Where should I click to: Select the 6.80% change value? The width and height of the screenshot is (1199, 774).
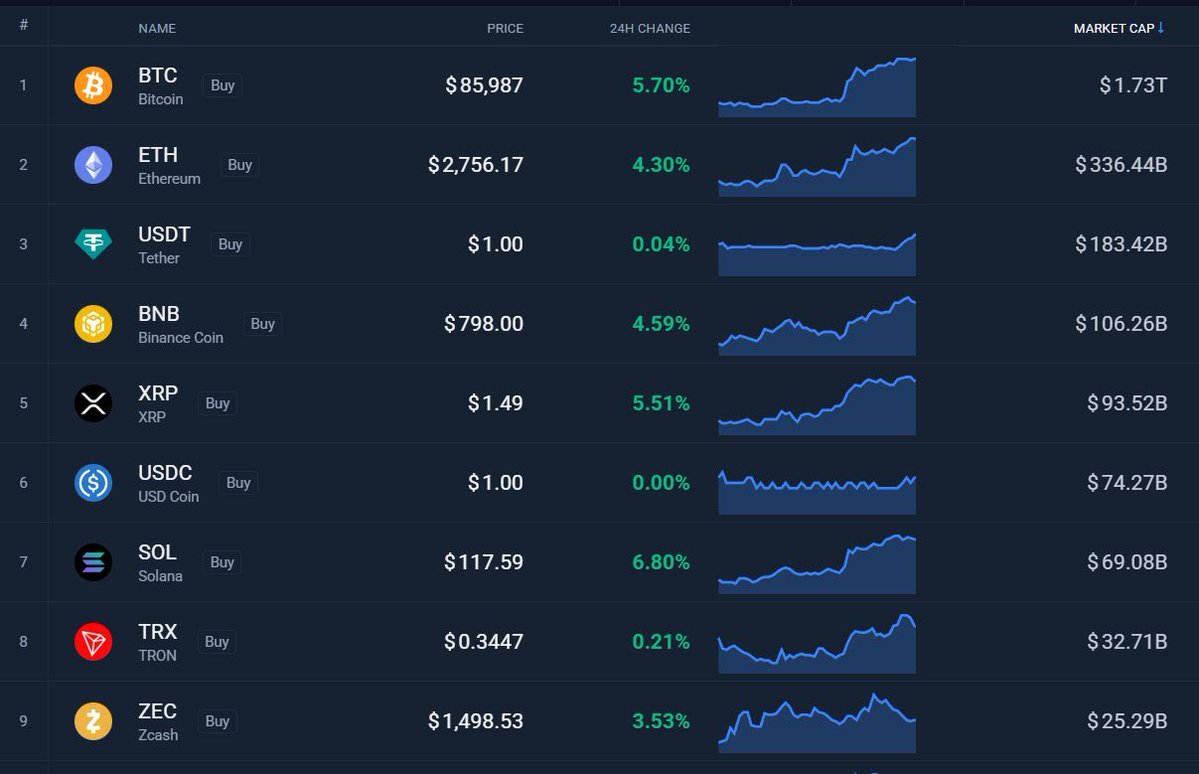pyautogui.click(x=661, y=562)
